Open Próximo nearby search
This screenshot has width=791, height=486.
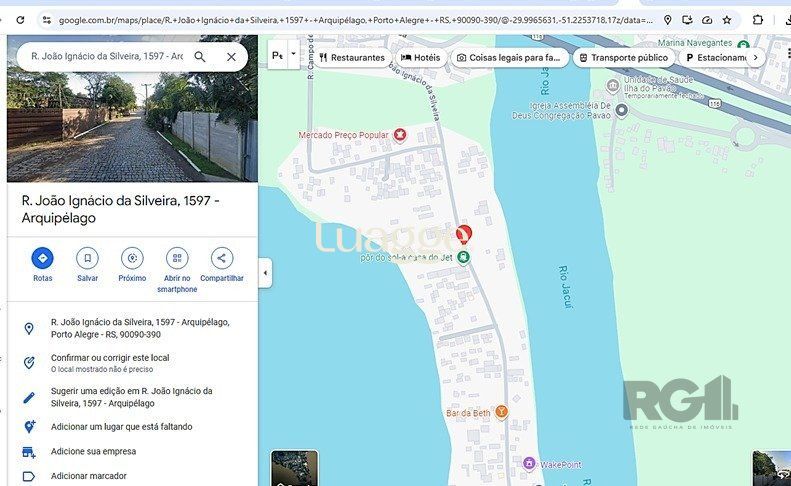point(132,258)
